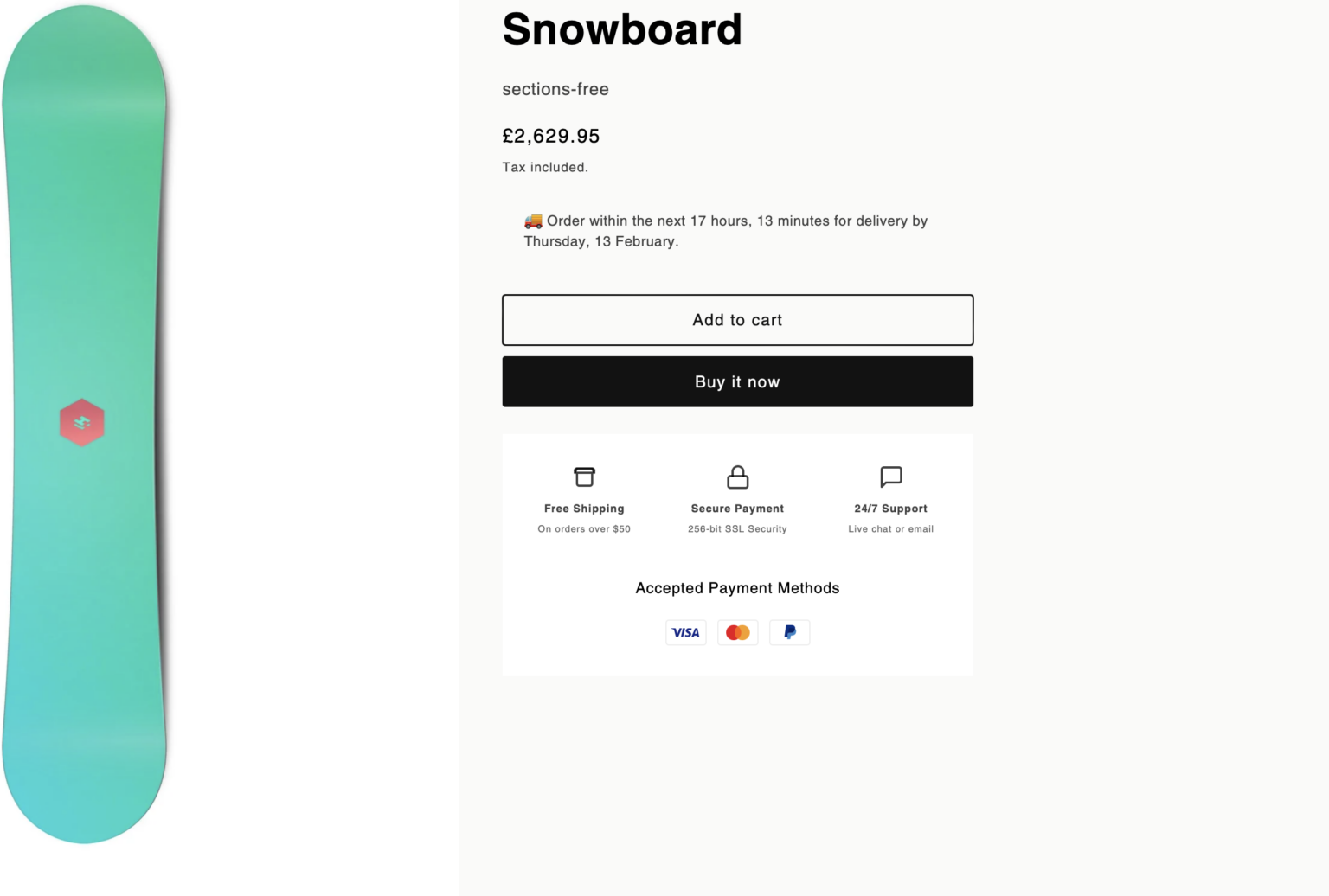Click the Secure Payment padlock icon
This screenshot has width=1329, height=896.
(x=737, y=477)
